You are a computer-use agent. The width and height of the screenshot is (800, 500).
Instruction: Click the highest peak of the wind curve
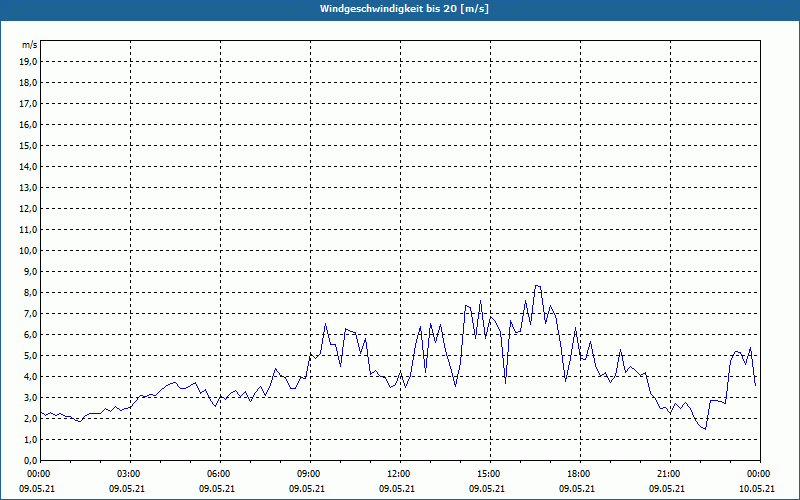tap(536, 285)
